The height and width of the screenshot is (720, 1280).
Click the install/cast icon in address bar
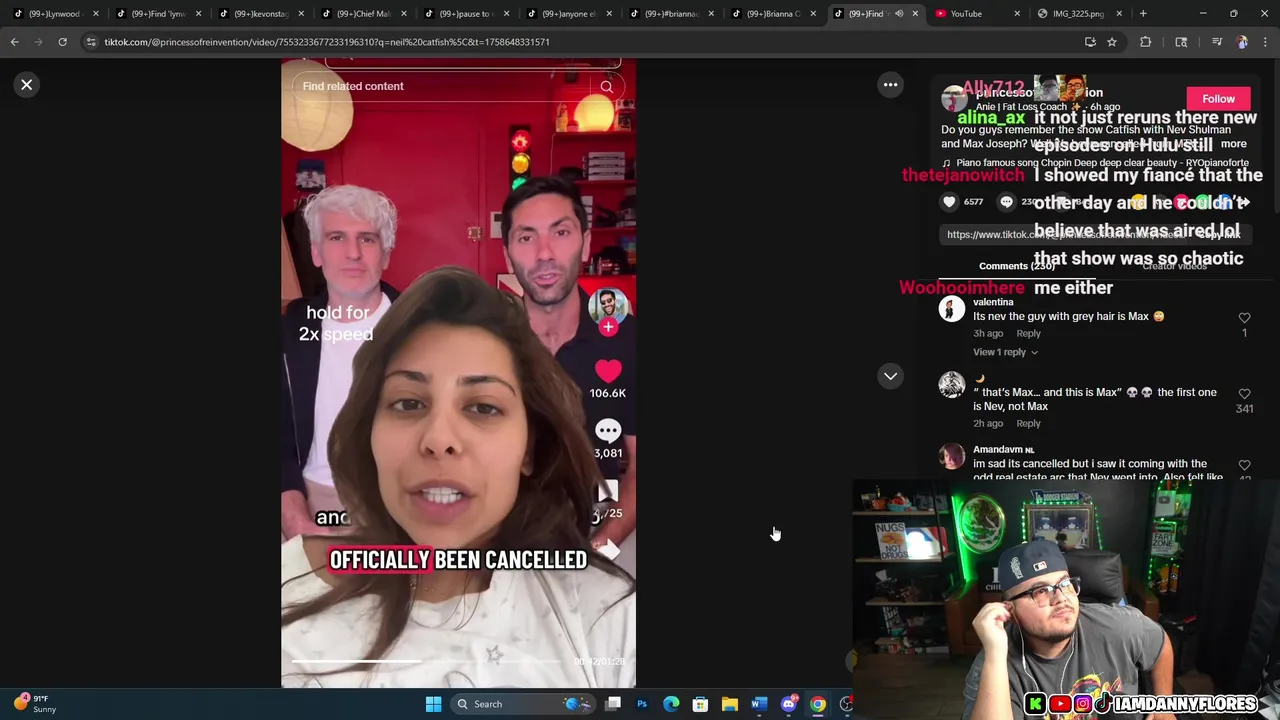[x=1090, y=42]
